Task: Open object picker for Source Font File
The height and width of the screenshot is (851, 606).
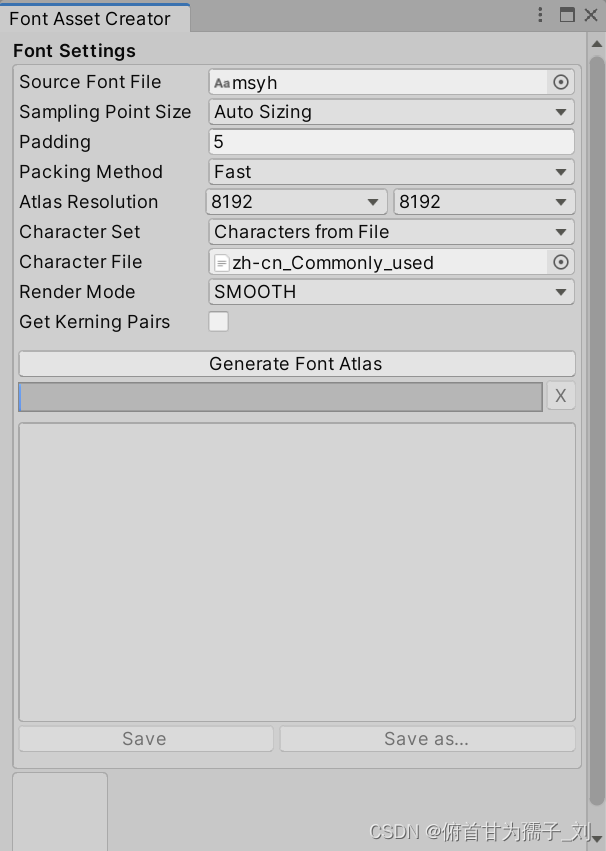Action: 560,82
